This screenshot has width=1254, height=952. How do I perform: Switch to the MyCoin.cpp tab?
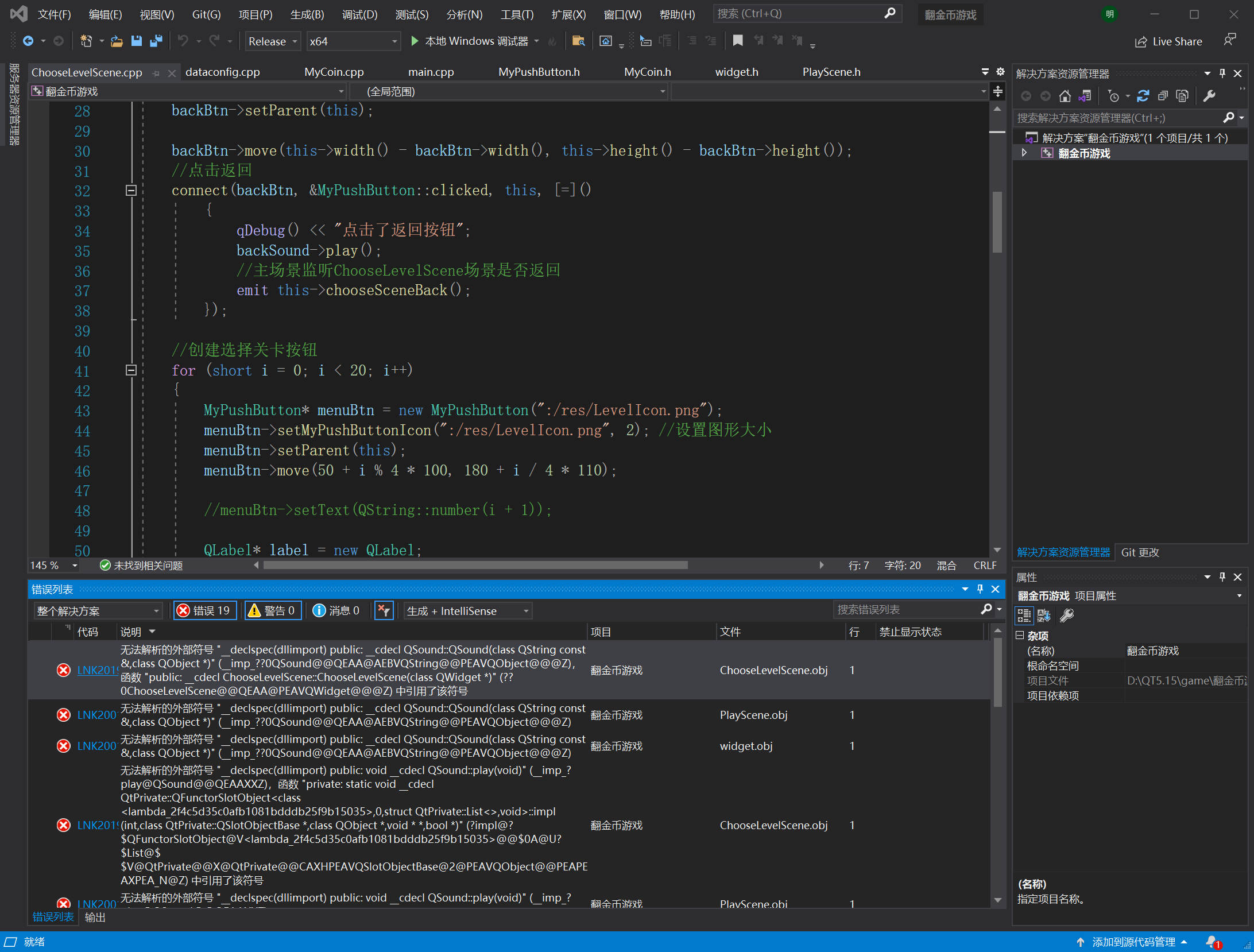pos(334,72)
